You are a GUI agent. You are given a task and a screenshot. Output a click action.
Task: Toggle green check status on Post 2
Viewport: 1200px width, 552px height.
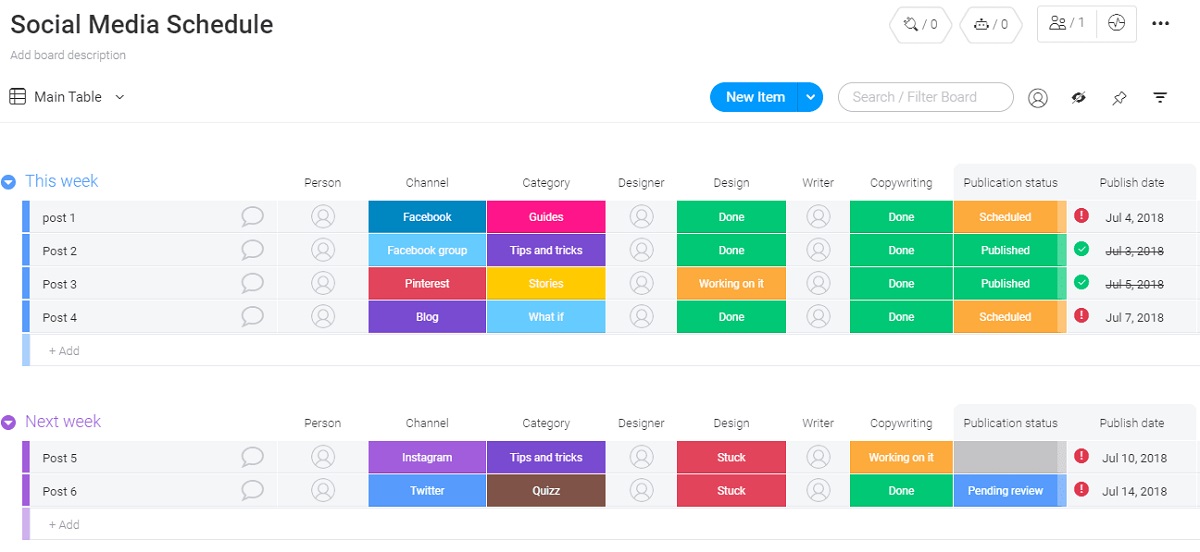point(1081,250)
